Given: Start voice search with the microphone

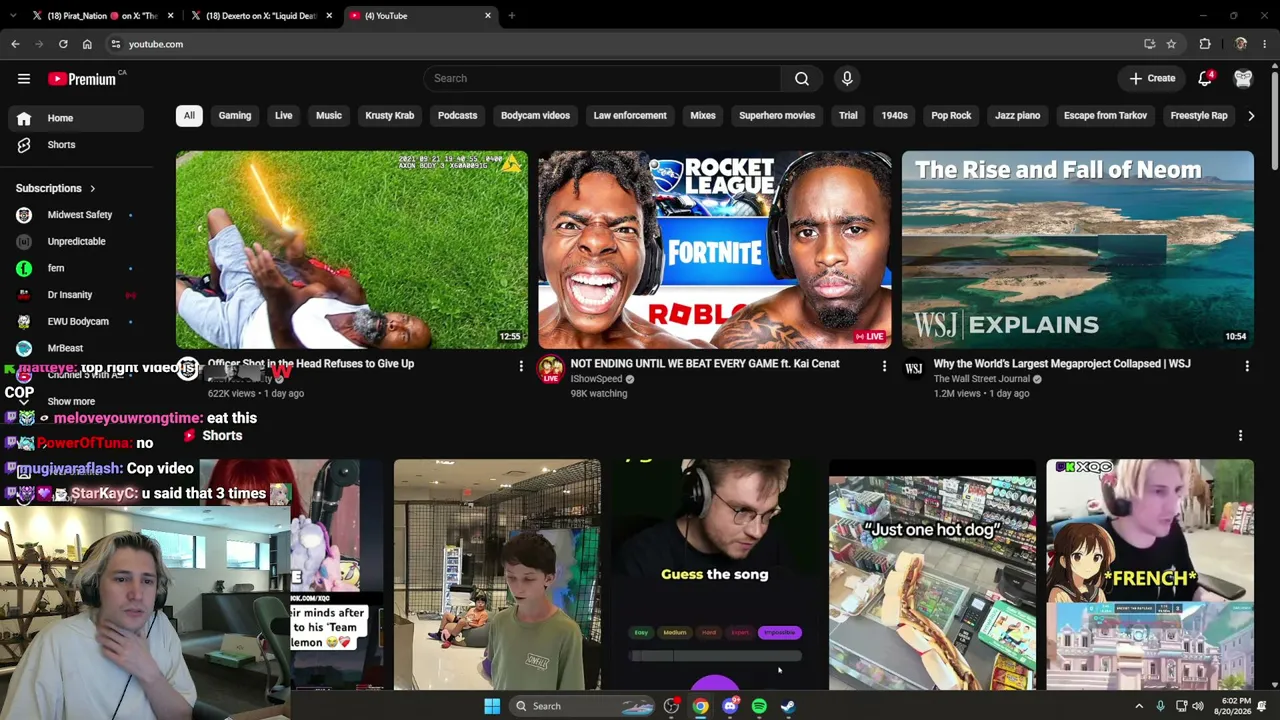Looking at the screenshot, I should 847,78.
